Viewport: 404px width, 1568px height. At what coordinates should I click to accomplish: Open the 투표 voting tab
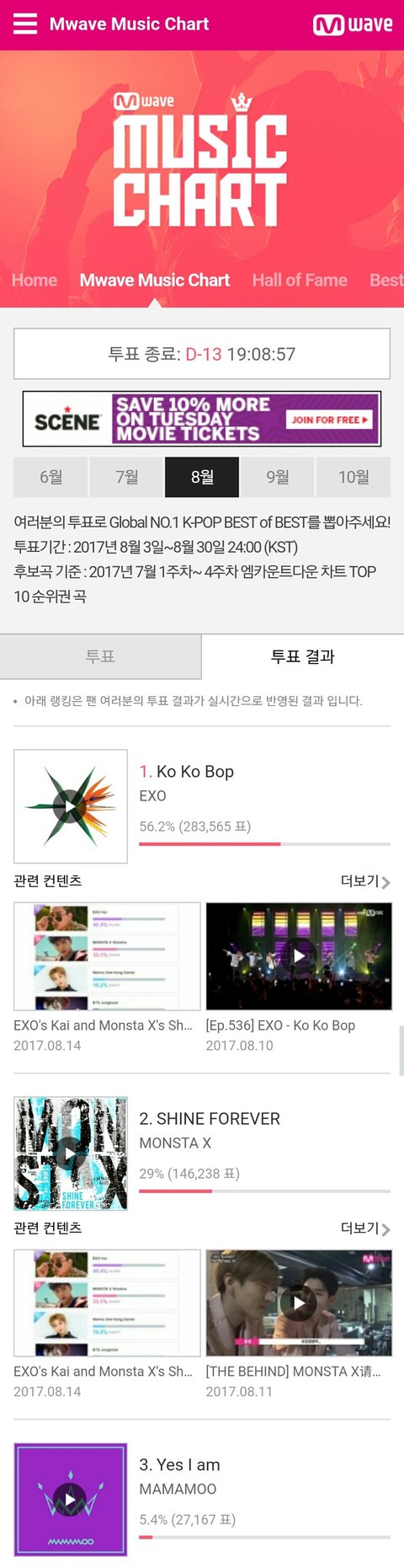pyautogui.click(x=101, y=656)
